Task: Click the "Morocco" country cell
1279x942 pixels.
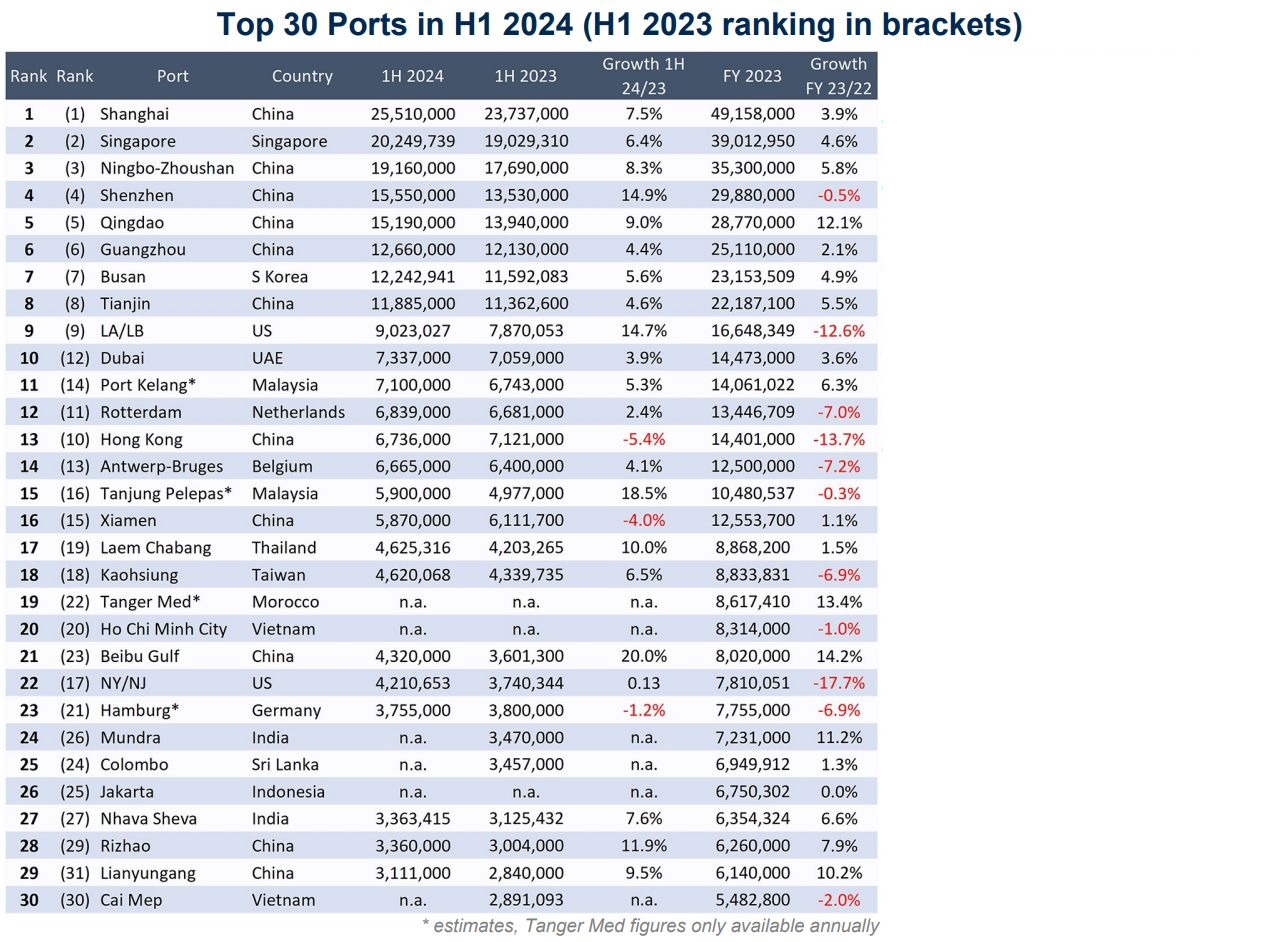Action: tap(285, 602)
